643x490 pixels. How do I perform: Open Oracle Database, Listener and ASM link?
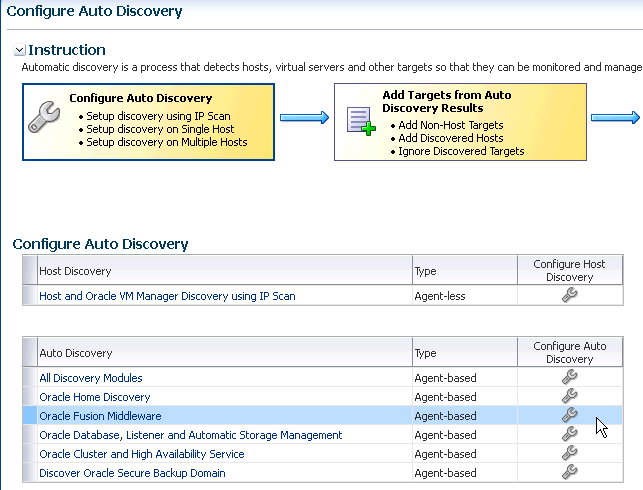pyautogui.click(x=191, y=435)
